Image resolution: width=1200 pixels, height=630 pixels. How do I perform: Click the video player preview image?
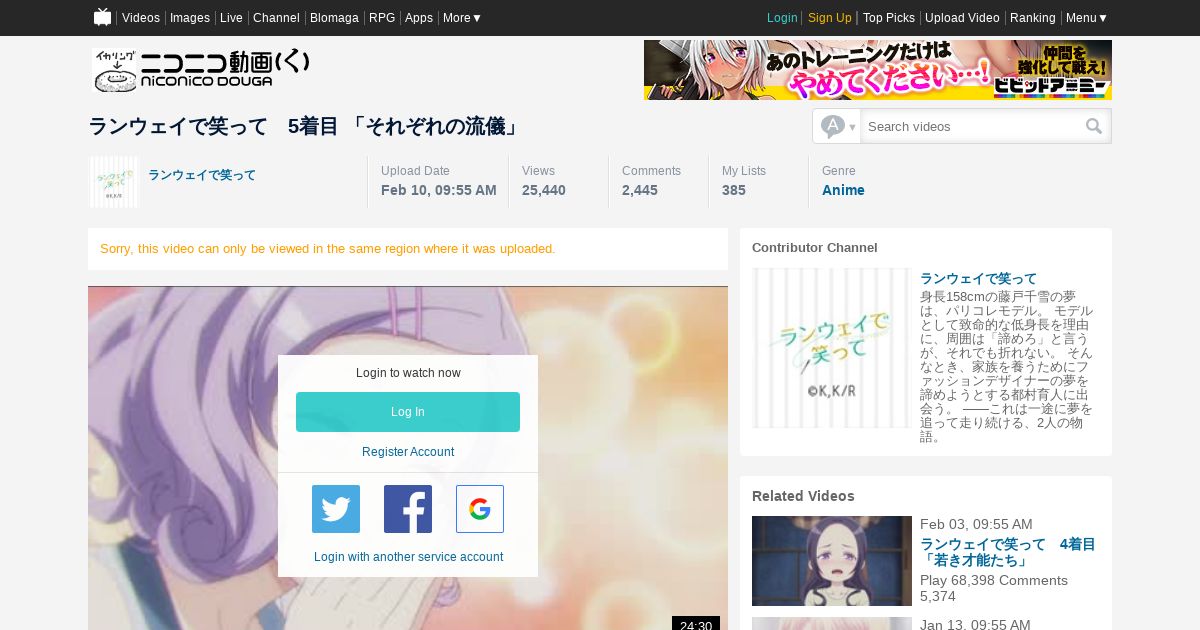pyautogui.click(x=408, y=458)
